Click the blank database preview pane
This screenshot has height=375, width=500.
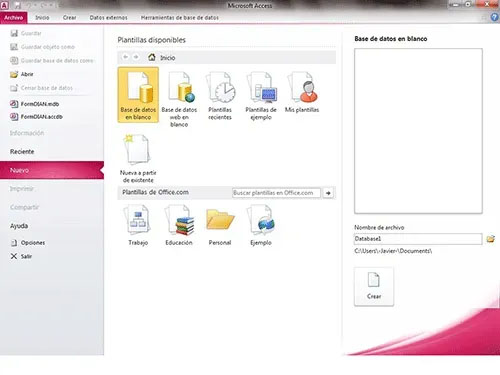tap(418, 131)
